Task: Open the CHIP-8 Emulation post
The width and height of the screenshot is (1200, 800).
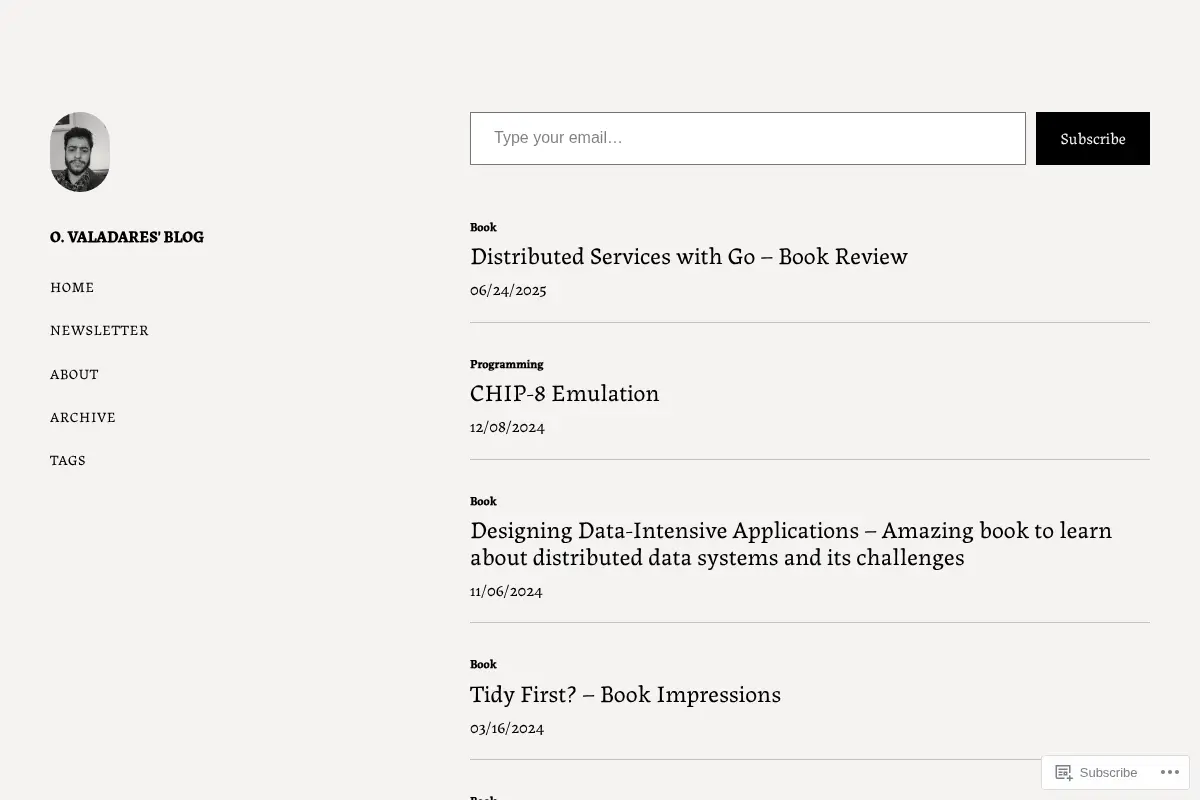Action: point(565,393)
